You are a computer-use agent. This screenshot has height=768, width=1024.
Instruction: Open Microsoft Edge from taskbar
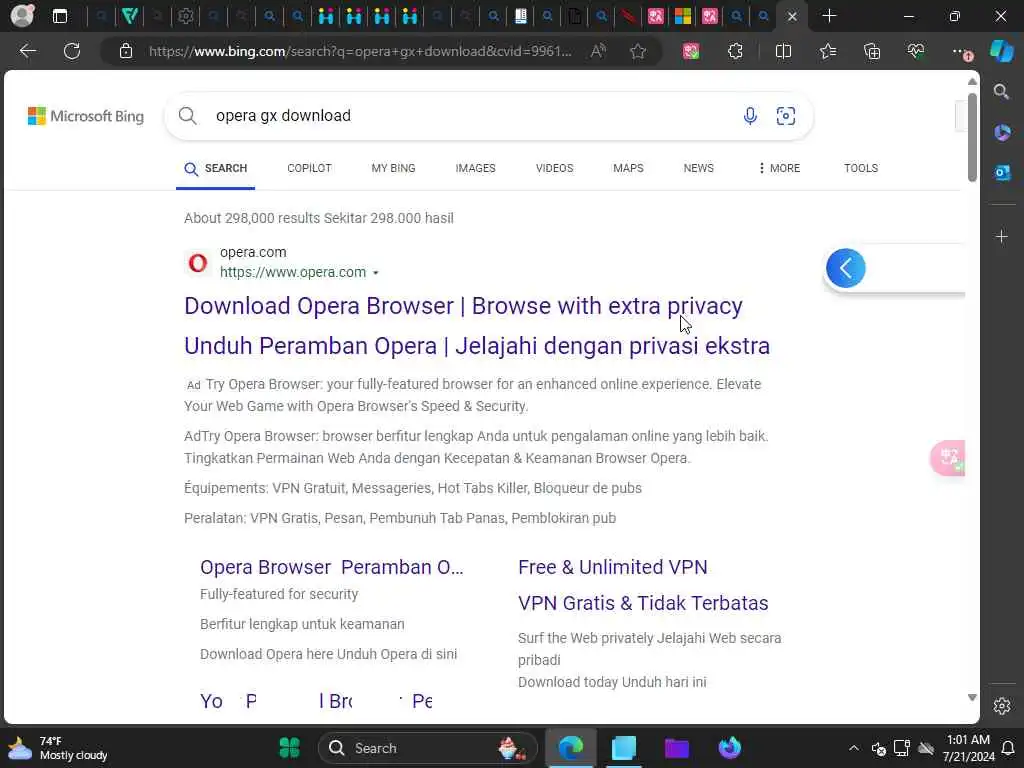[571, 748]
